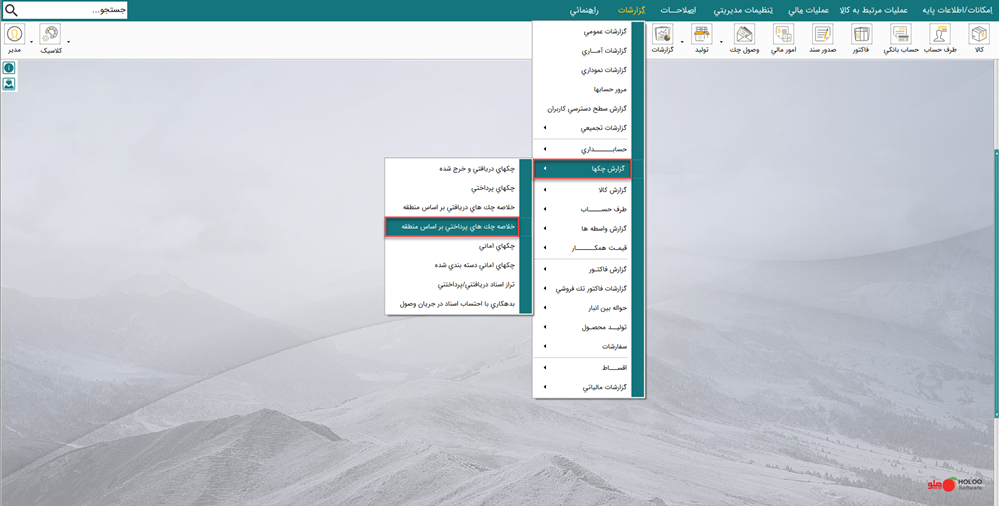Click the صدور سند document icon

coord(823,34)
